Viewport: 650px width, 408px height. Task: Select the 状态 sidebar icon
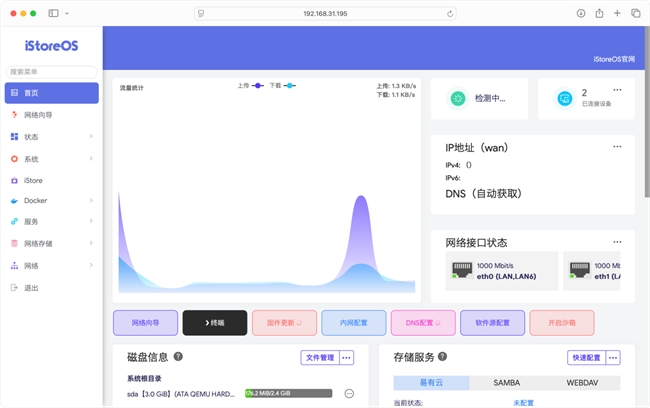click(x=15, y=137)
